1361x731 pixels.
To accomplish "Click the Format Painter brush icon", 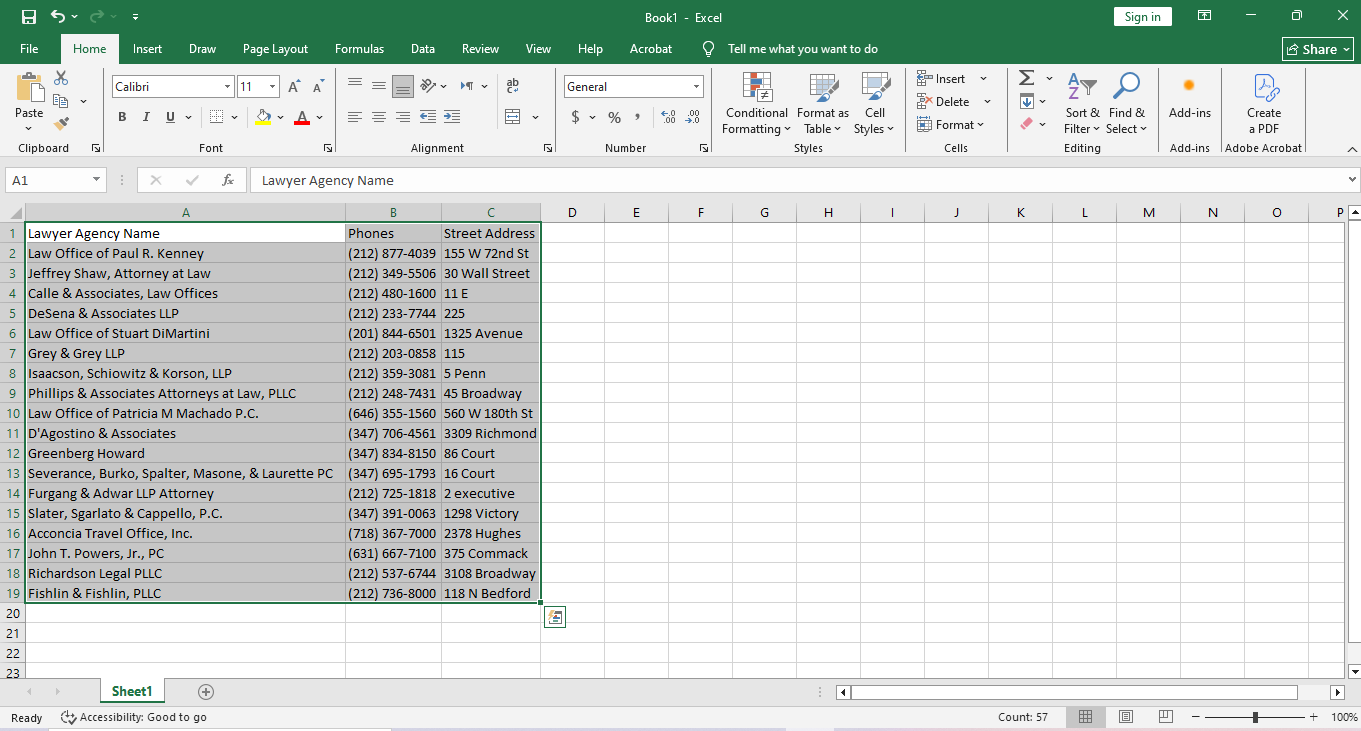I will coord(61,124).
